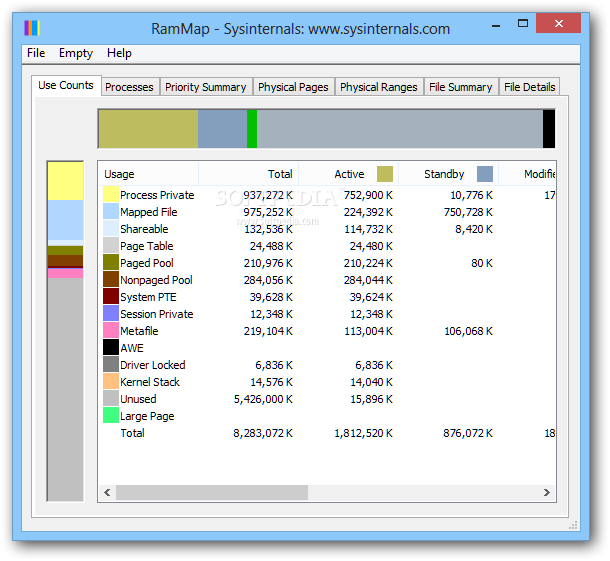
Task: Go to the File Summary tab
Action: [x=461, y=87]
